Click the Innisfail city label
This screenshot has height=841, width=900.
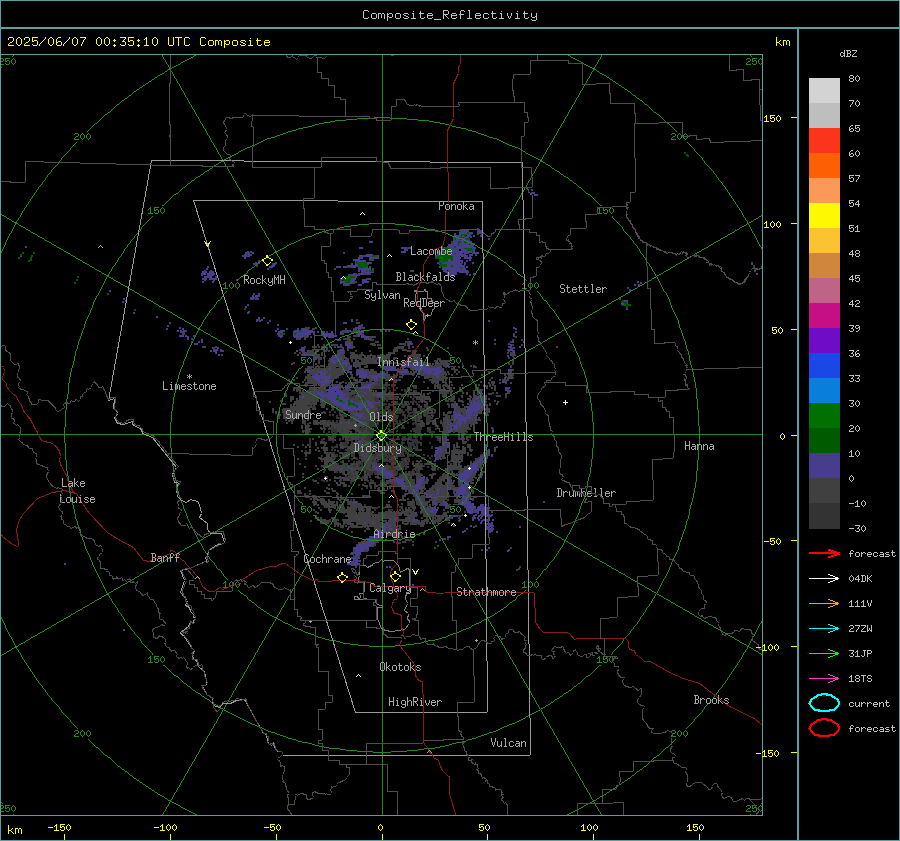point(404,362)
